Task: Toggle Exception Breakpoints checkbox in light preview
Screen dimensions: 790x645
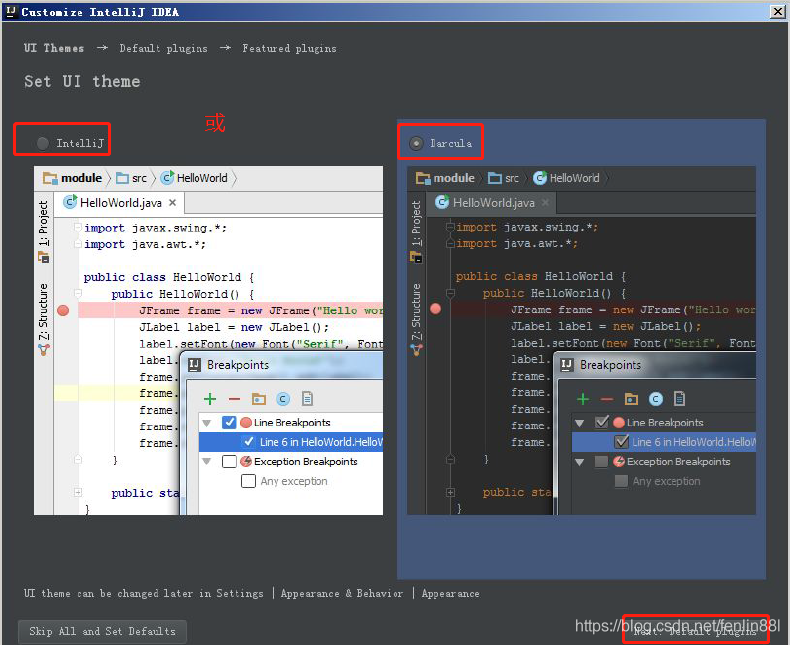Action: (229, 462)
